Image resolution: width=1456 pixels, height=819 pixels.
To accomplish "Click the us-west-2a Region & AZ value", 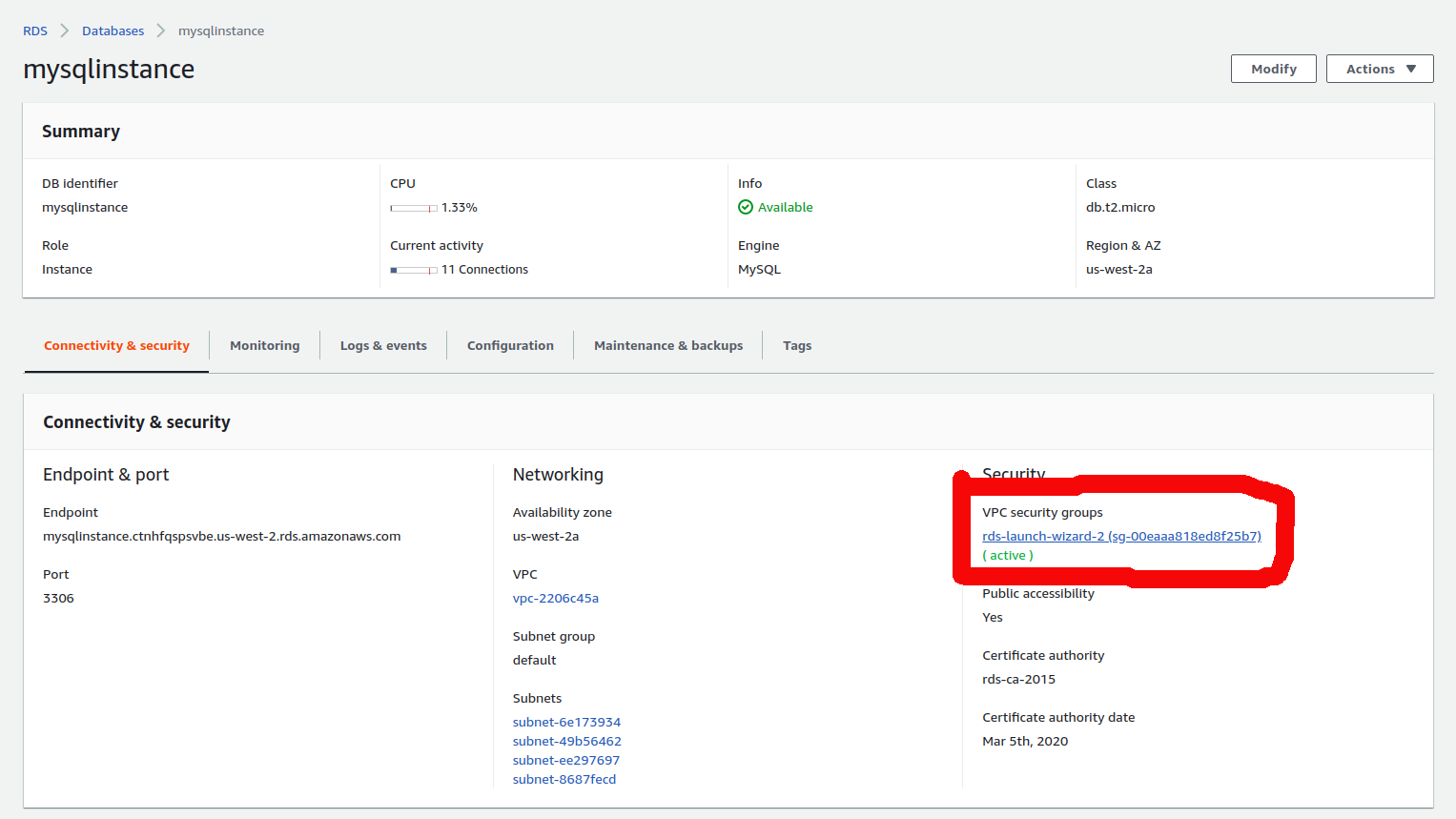I will [x=1119, y=269].
